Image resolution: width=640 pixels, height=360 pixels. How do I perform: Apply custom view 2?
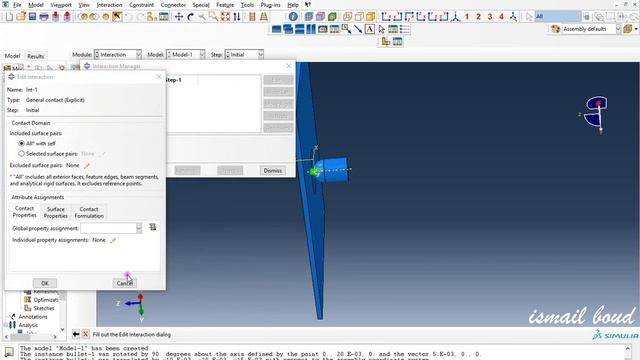(x=478, y=17)
